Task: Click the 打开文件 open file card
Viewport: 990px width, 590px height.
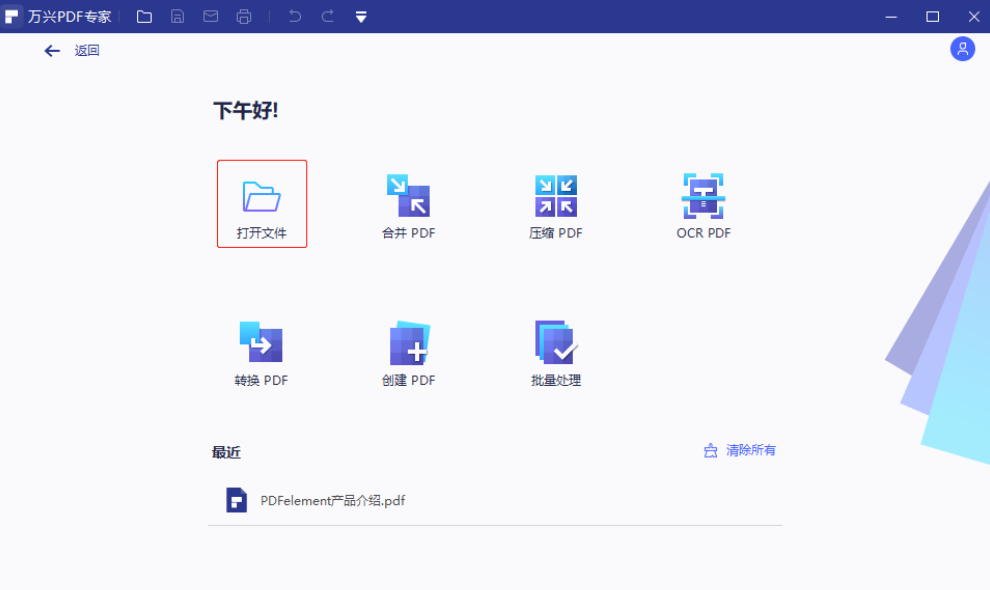Action: (261, 203)
